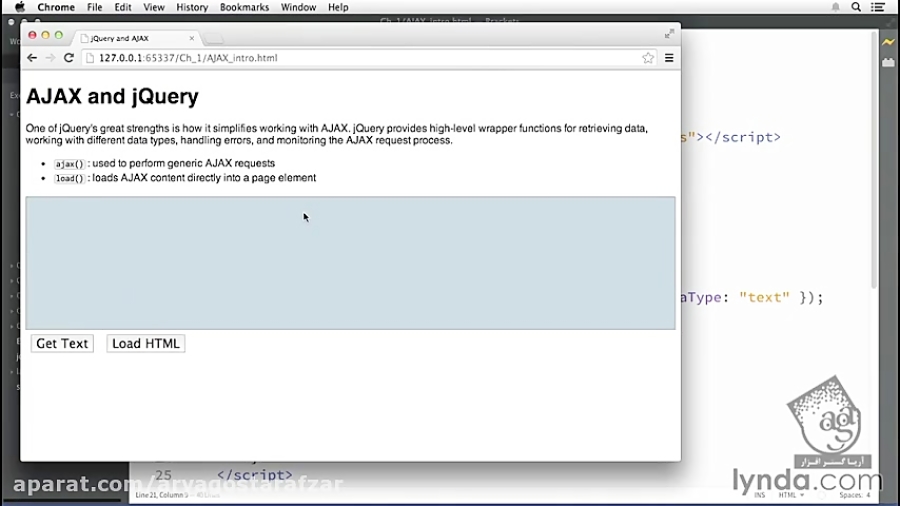The image size is (900, 506).
Task: Click the ajax() code label
Action: pos(69,164)
